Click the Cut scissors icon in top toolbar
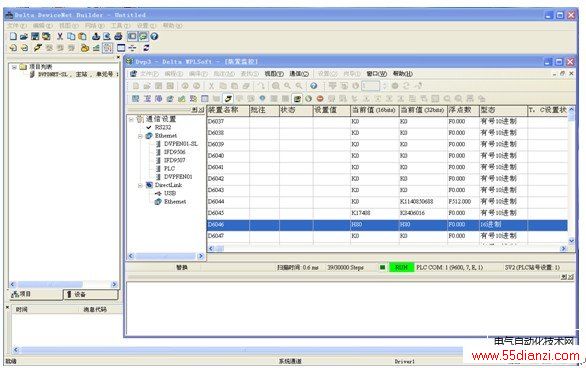 [60, 36]
